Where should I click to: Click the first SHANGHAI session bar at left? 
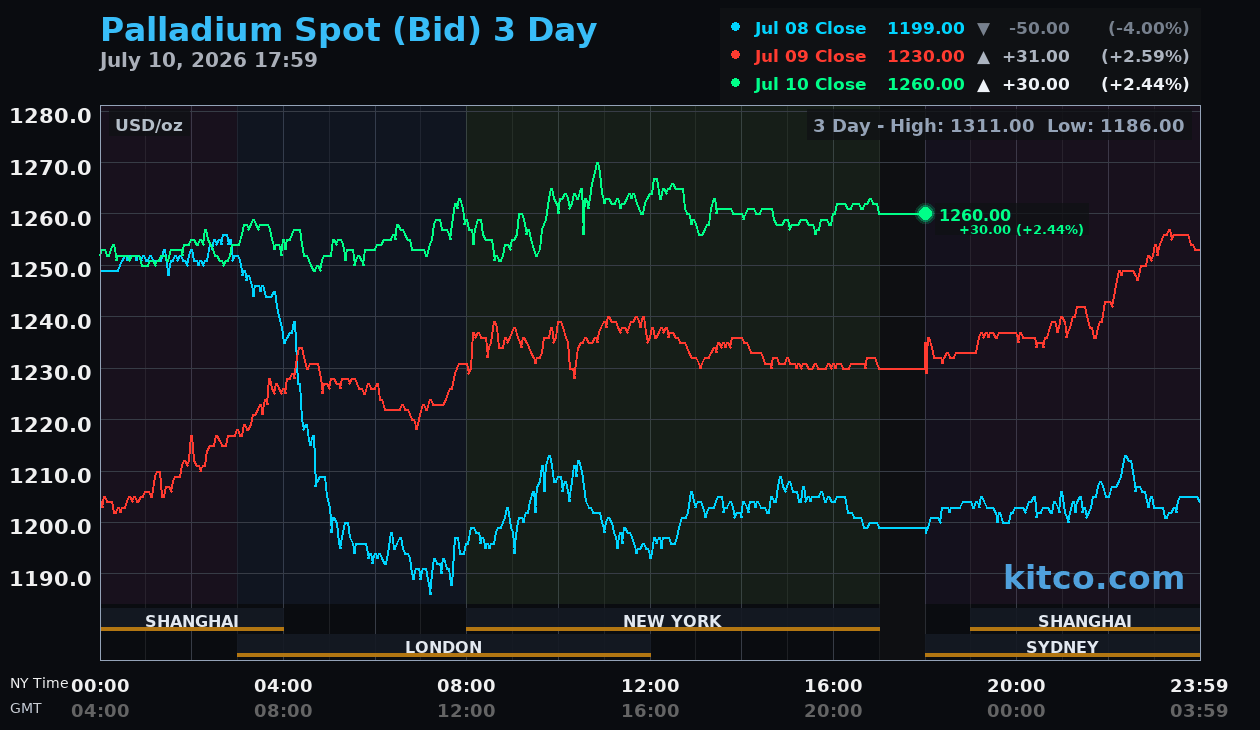[x=192, y=620]
